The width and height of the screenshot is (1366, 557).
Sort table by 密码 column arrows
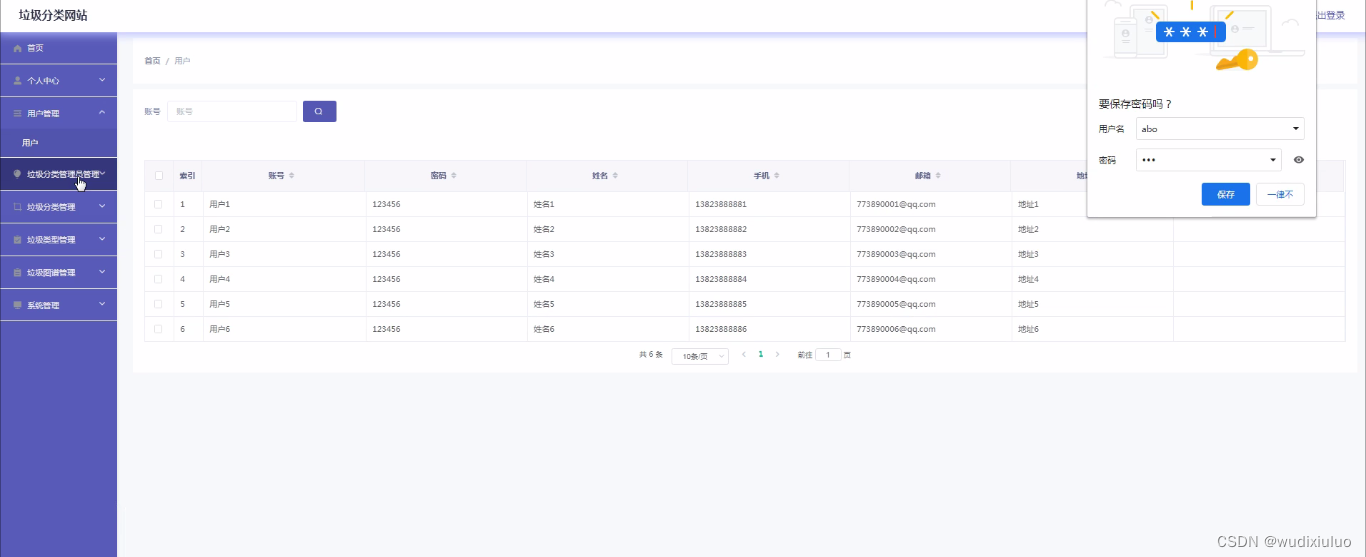[453, 176]
